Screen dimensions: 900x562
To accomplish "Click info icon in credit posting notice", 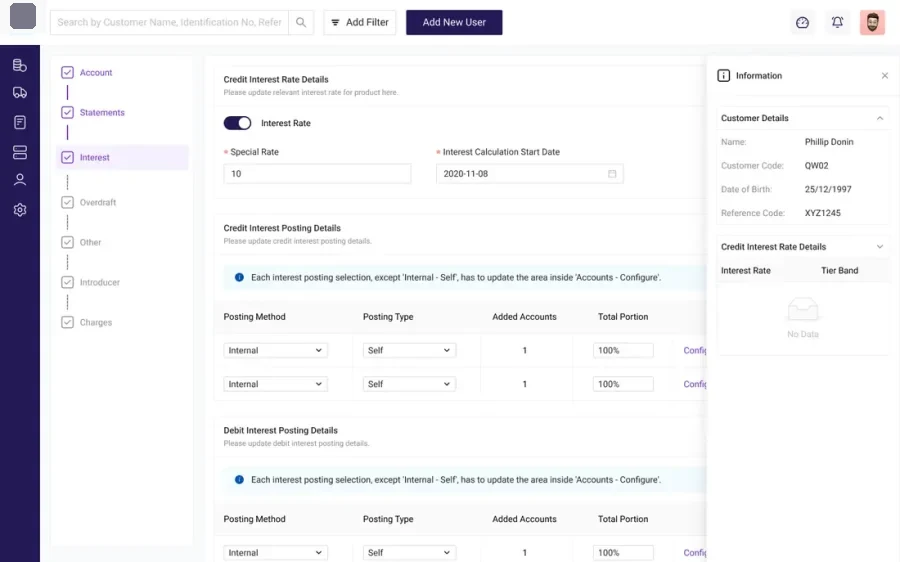I will 239,277.
